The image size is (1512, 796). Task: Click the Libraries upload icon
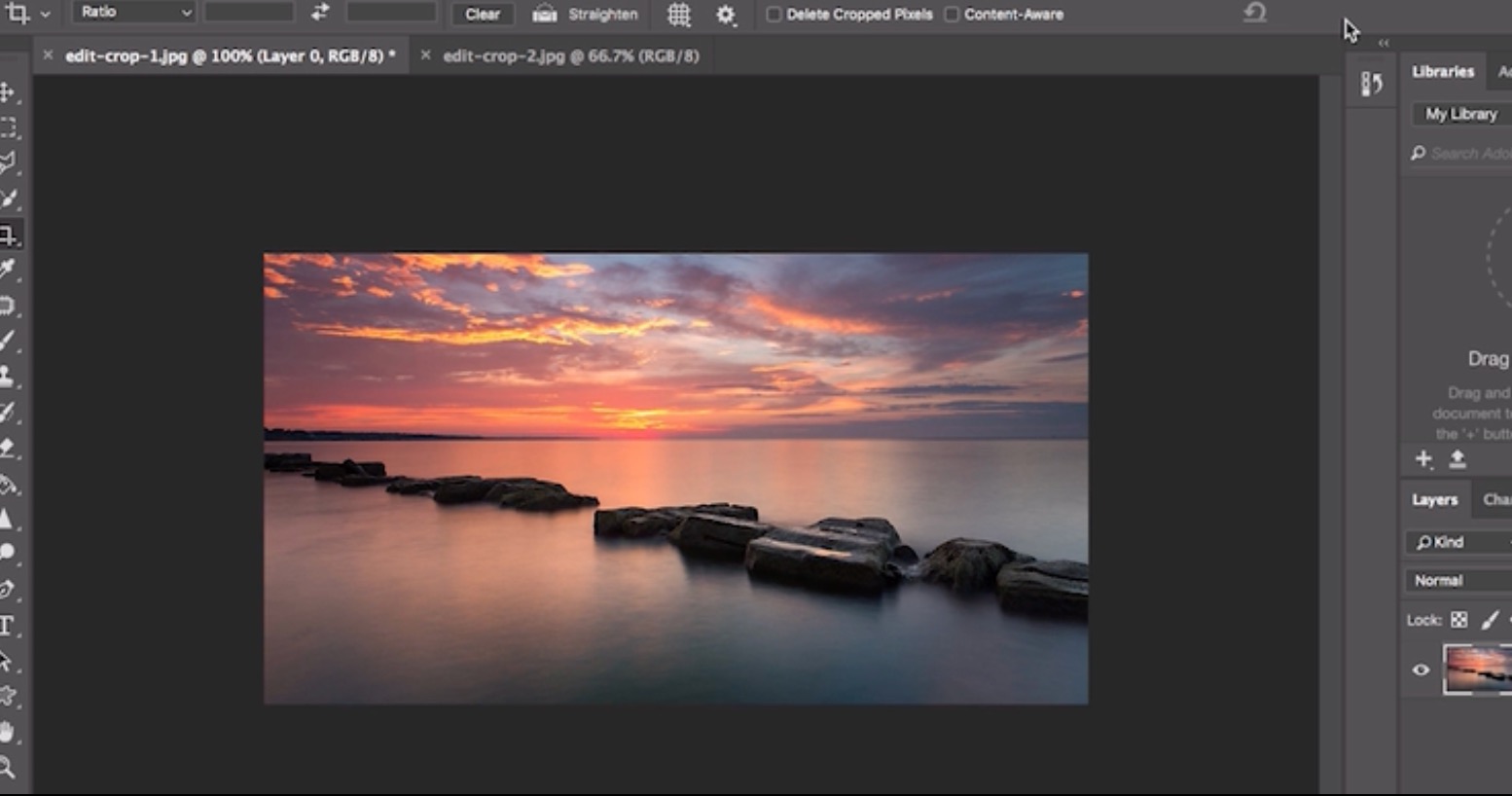point(1458,459)
